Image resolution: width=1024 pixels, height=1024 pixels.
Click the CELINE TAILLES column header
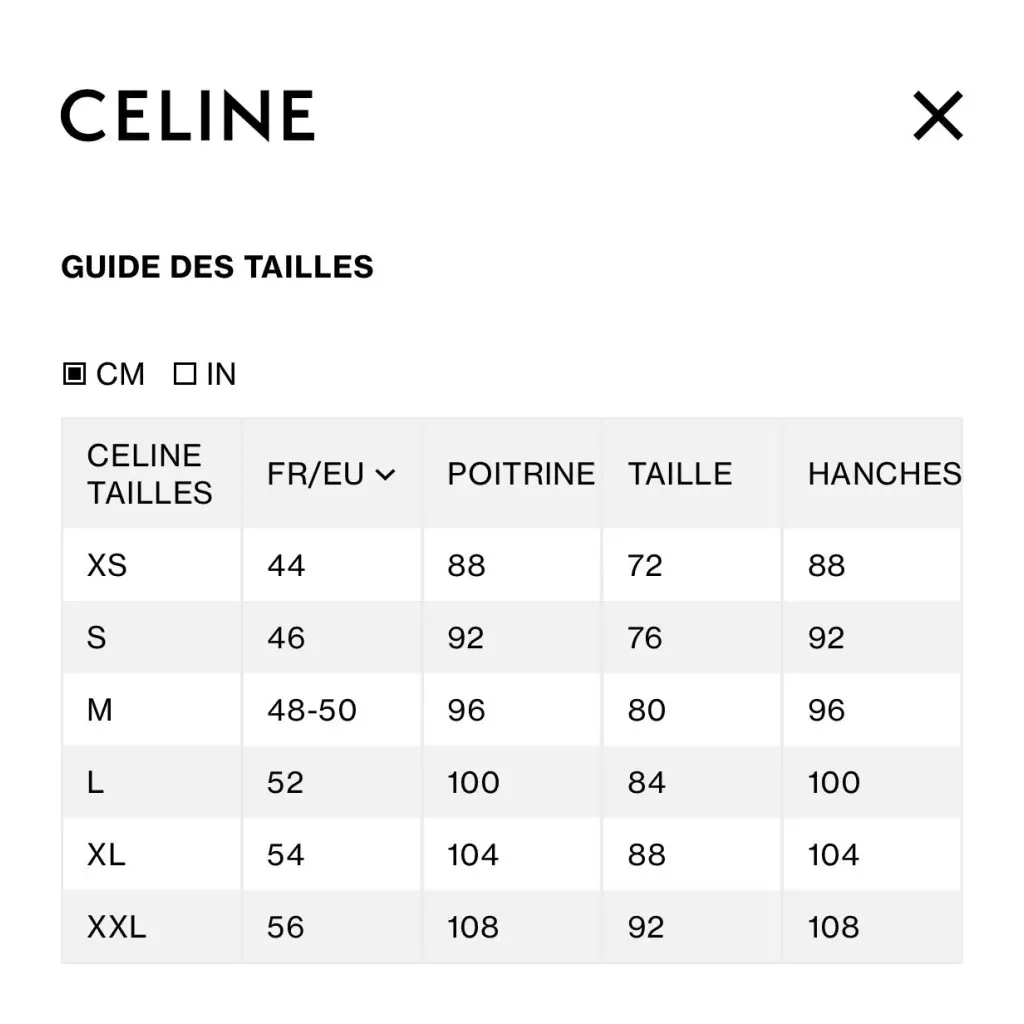(x=150, y=474)
